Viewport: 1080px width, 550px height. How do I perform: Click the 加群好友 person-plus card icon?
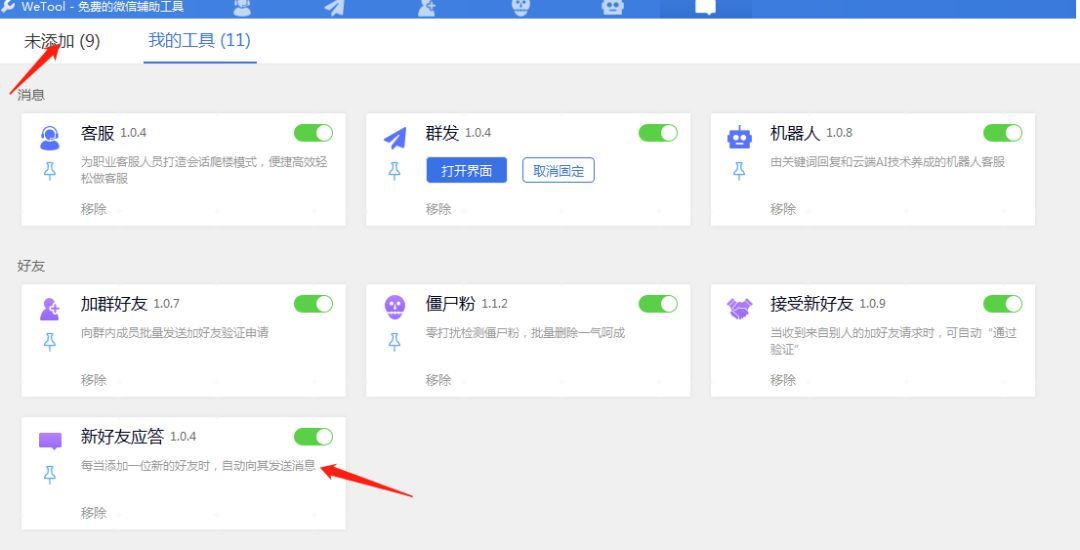click(x=50, y=308)
